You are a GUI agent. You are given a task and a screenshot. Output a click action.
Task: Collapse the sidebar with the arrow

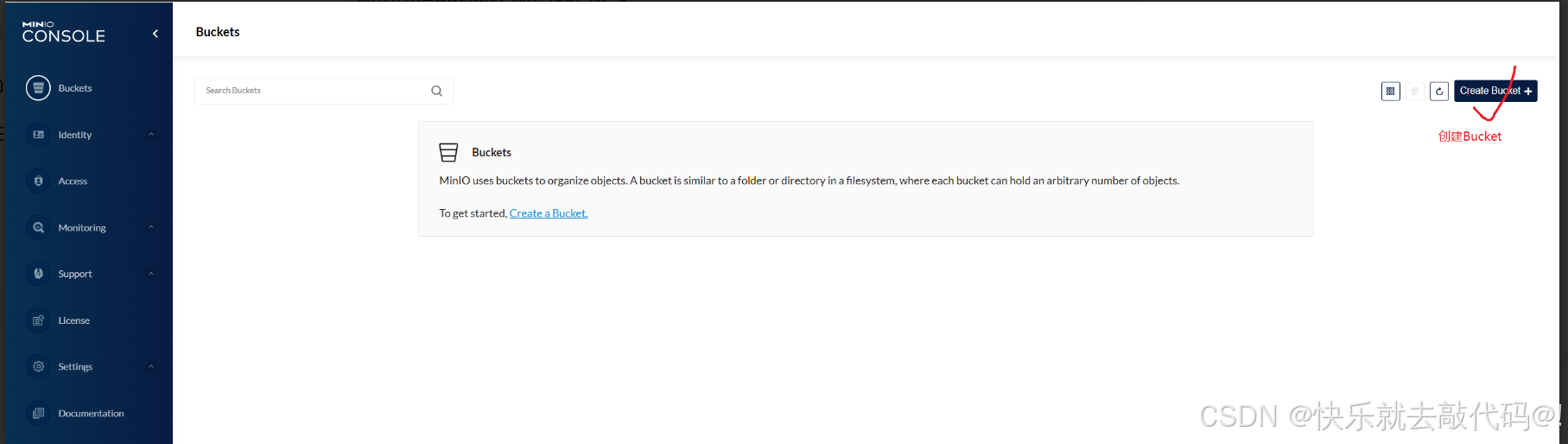pos(156,34)
